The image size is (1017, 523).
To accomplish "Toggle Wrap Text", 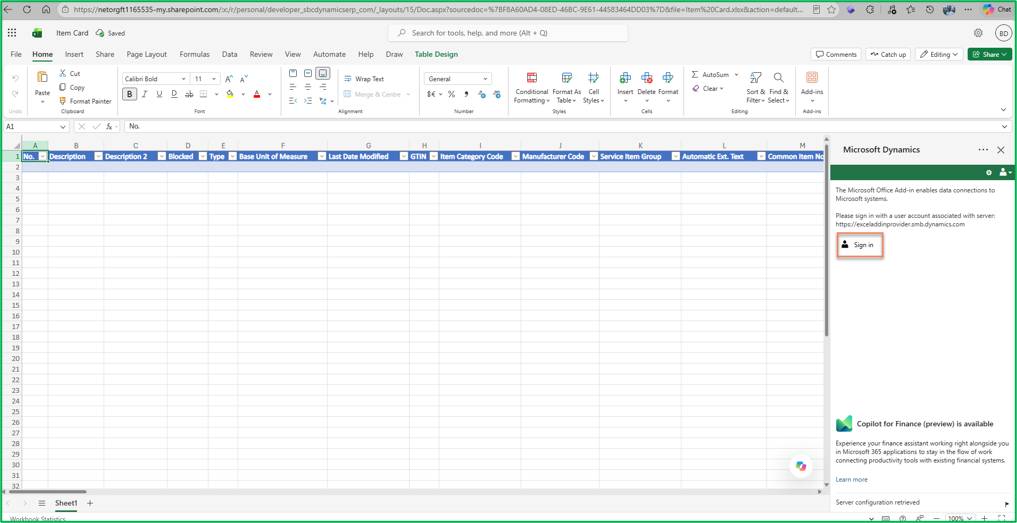I will (365, 79).
